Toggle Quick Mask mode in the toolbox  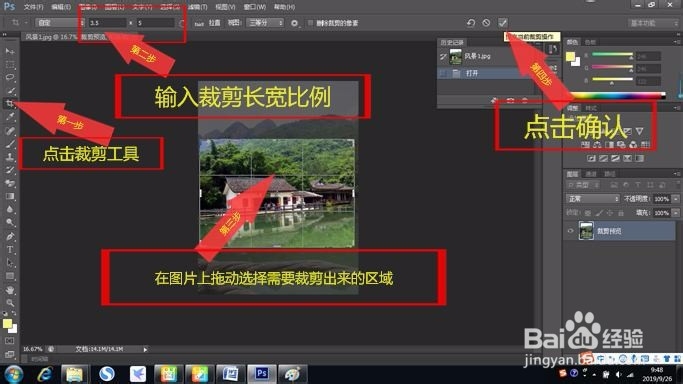point(10,341)
